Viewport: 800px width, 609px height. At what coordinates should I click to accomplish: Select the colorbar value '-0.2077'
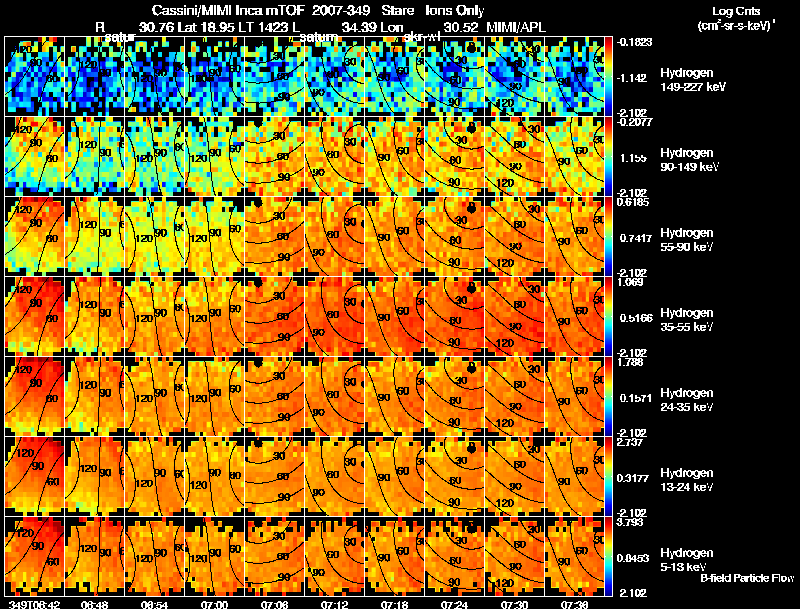tap(634, 122)
